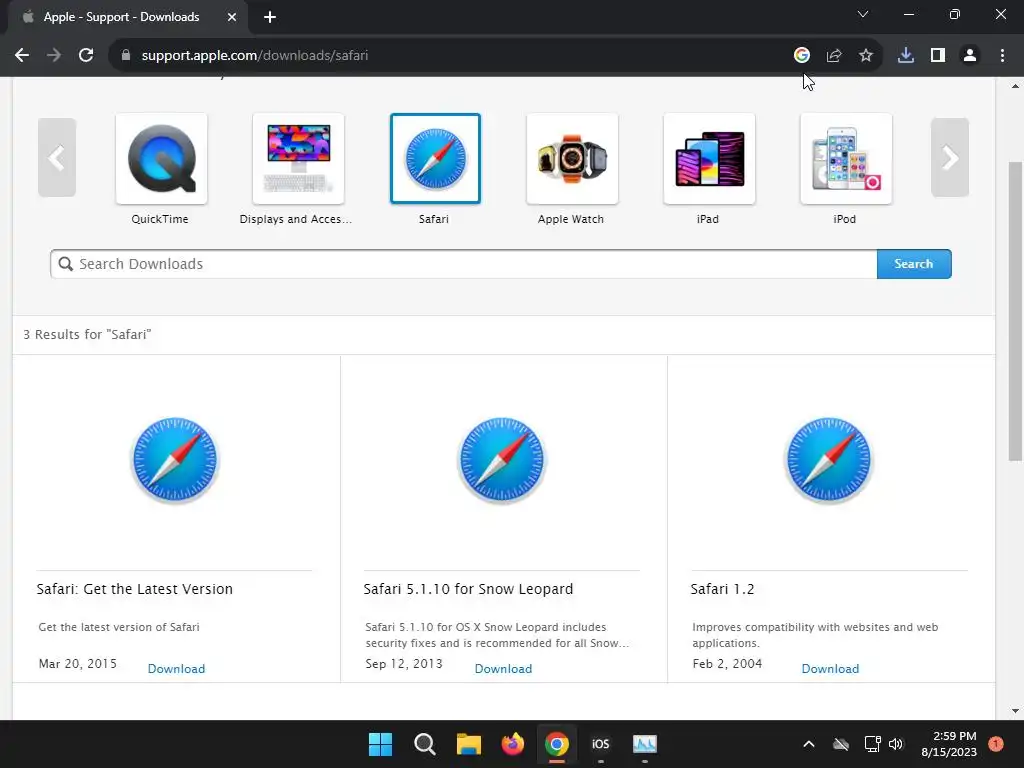Open the Google account icon in address bar
The width and height of the screenshot is (1024, 768).
point(801,56)
